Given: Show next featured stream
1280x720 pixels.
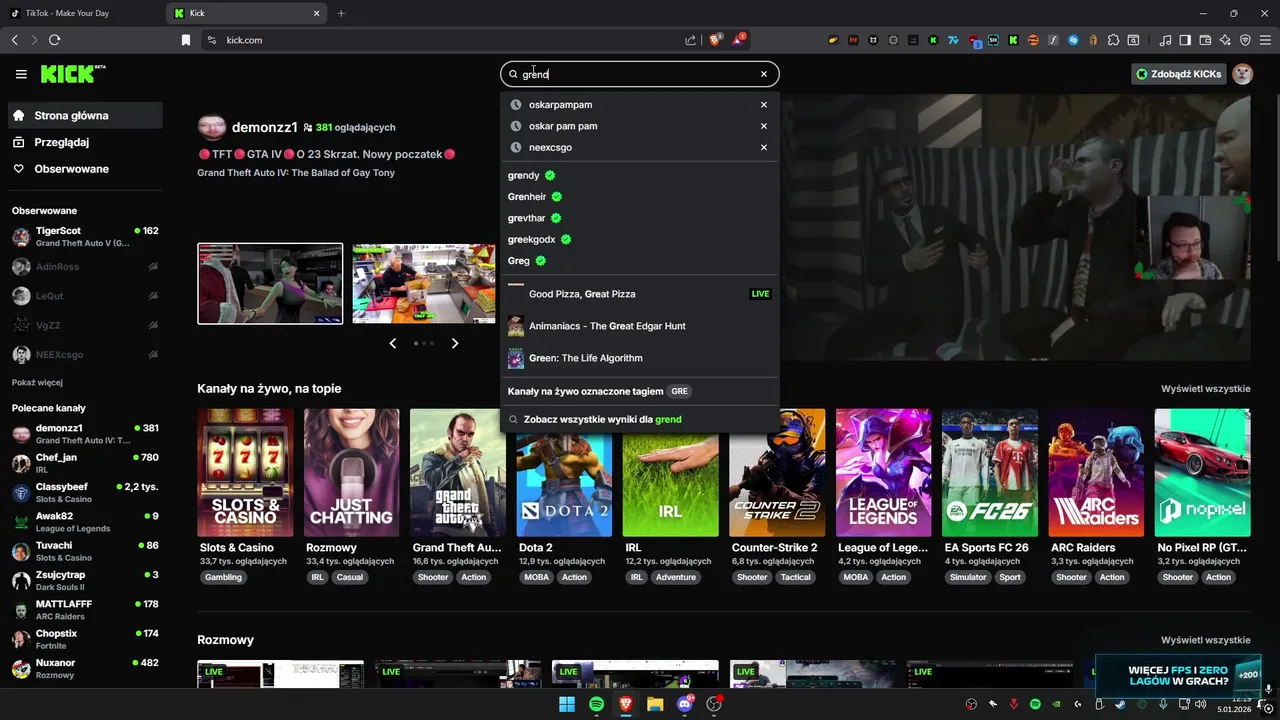Looking at the screenshot, I should [x=455, y=343].
